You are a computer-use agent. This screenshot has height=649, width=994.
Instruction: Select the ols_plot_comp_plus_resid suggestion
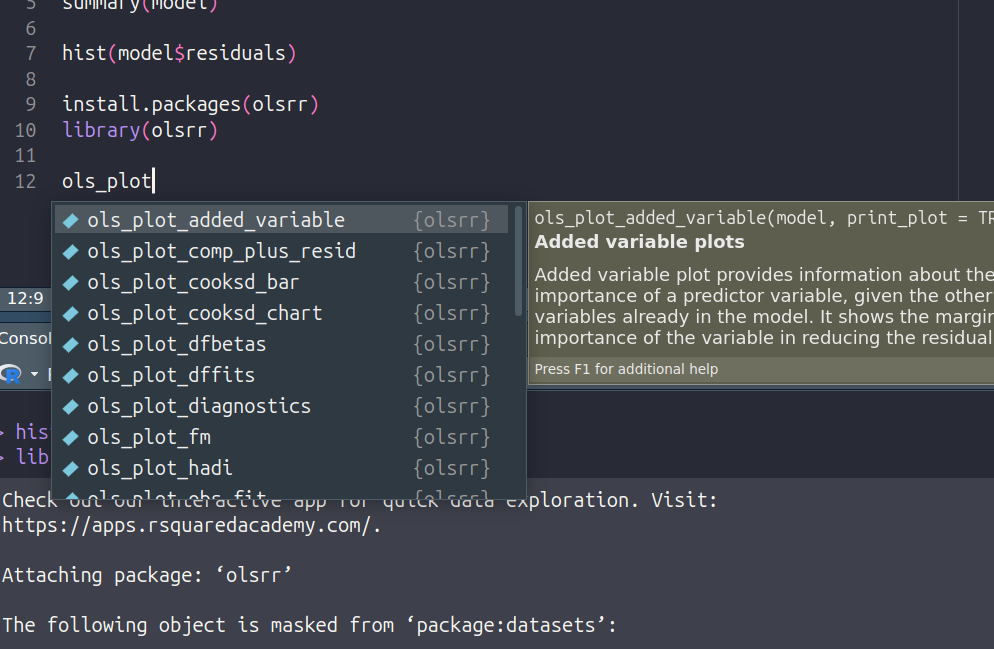point(221,251)
